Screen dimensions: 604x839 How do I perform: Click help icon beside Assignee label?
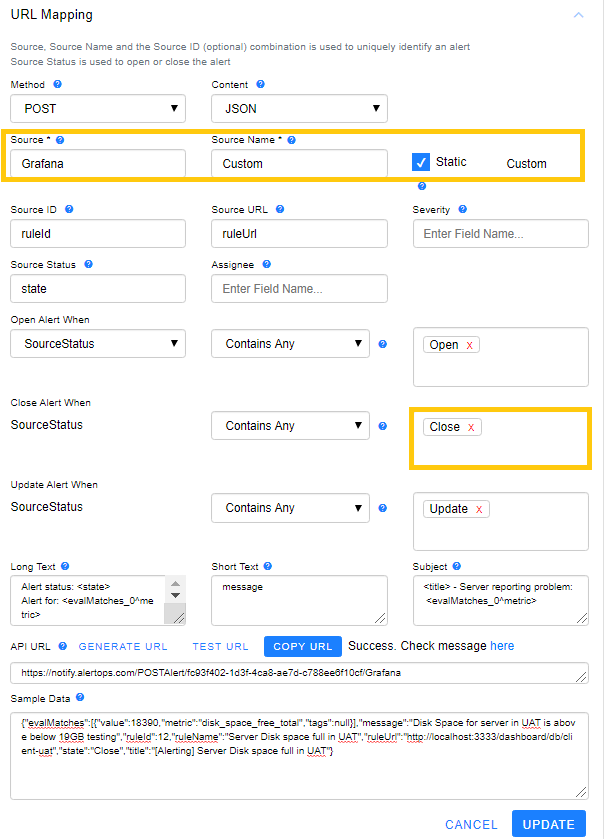(x=267, y=265)
